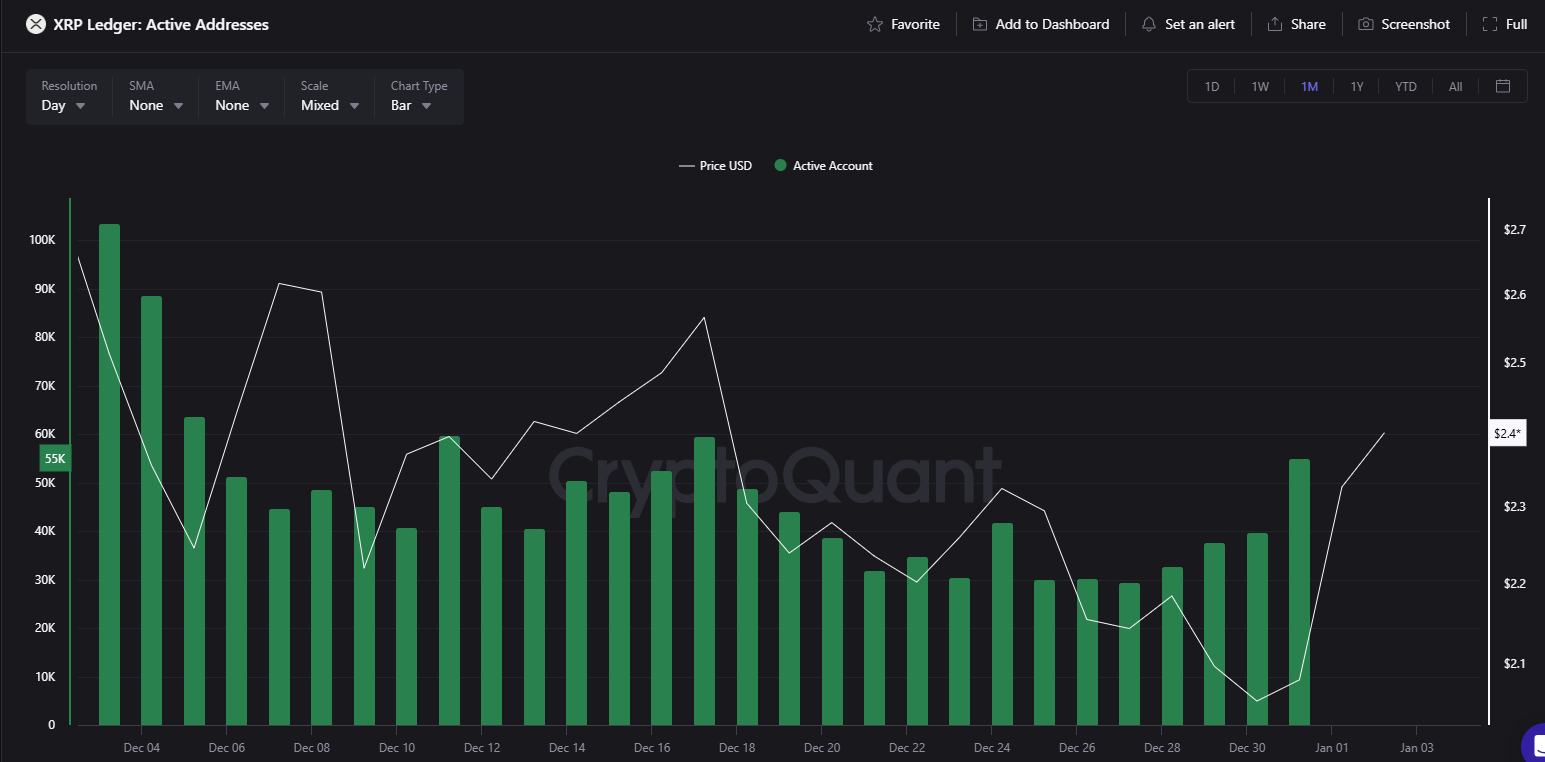Click the Dec 18 x-axis label

737,748
